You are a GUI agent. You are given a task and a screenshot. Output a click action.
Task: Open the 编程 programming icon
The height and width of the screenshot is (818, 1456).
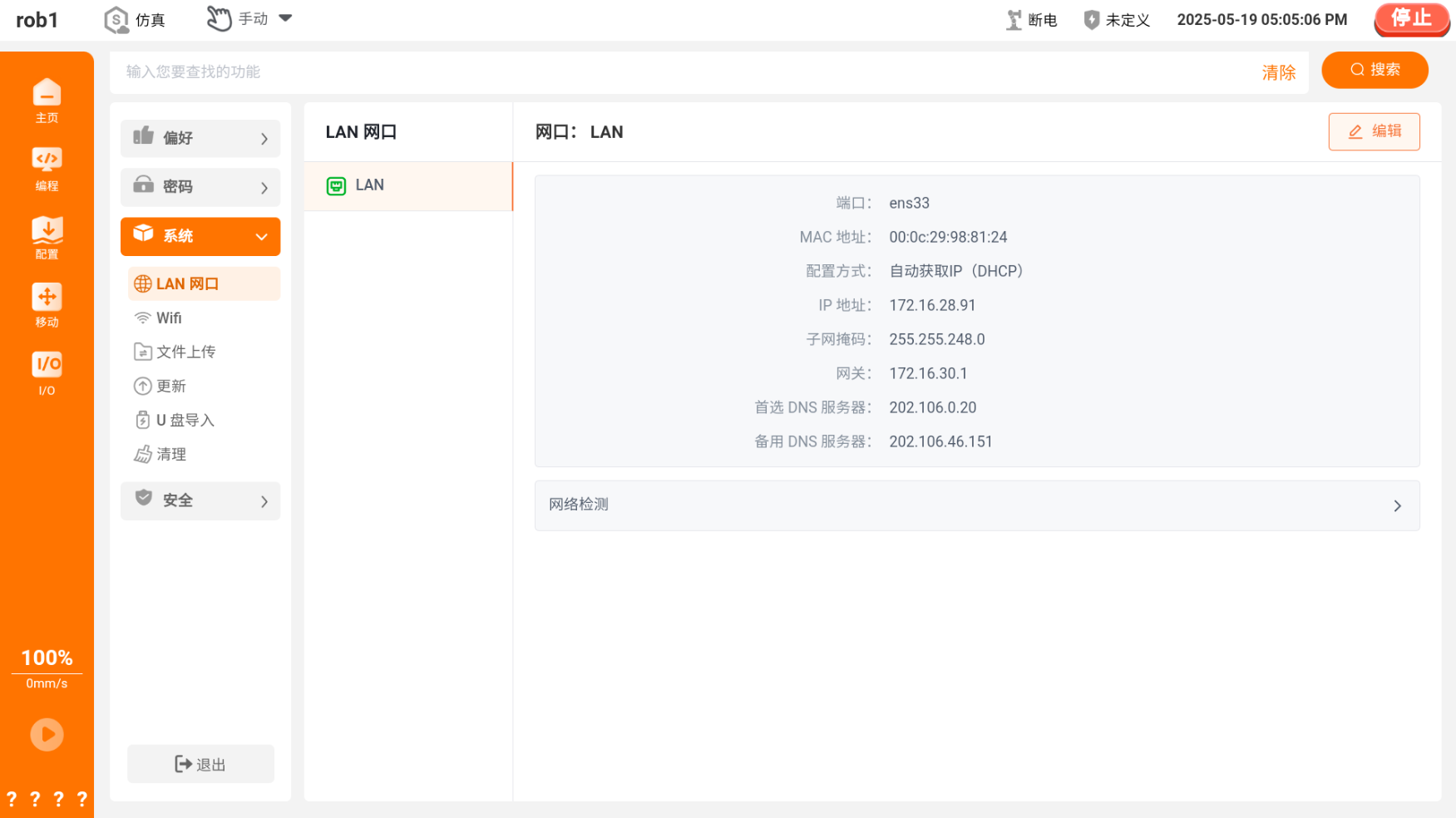47,169
